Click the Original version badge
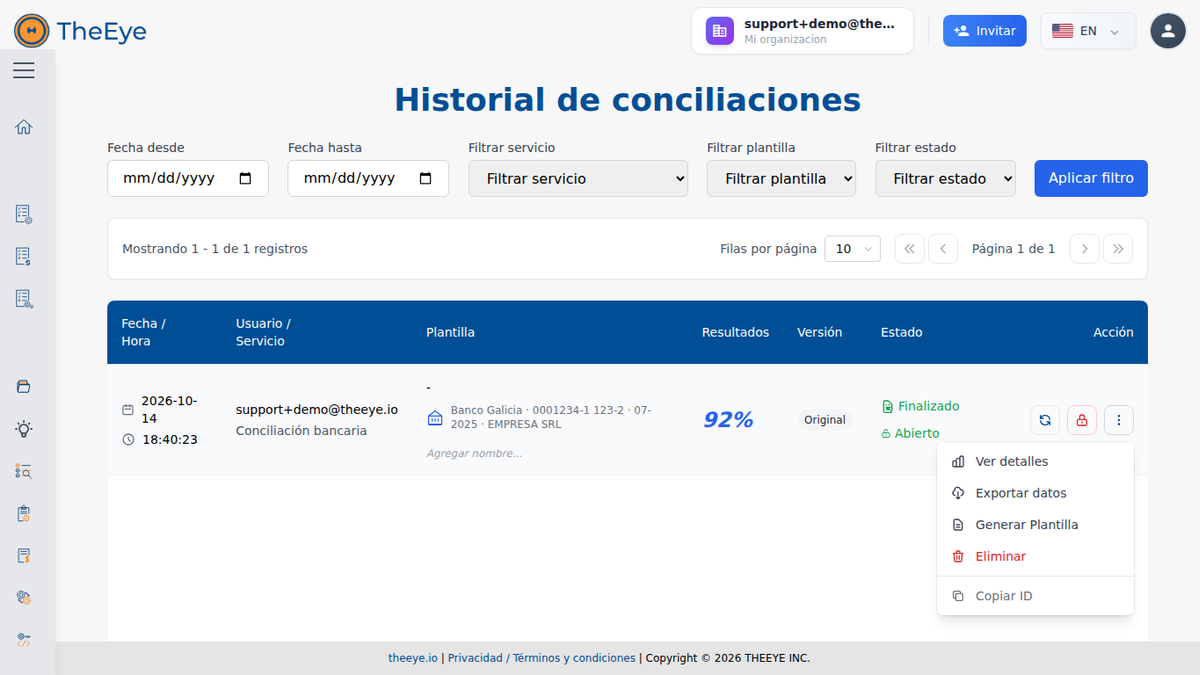This screenshot has height=675, width=1200. pyautogui.click(x=825, y=420)
